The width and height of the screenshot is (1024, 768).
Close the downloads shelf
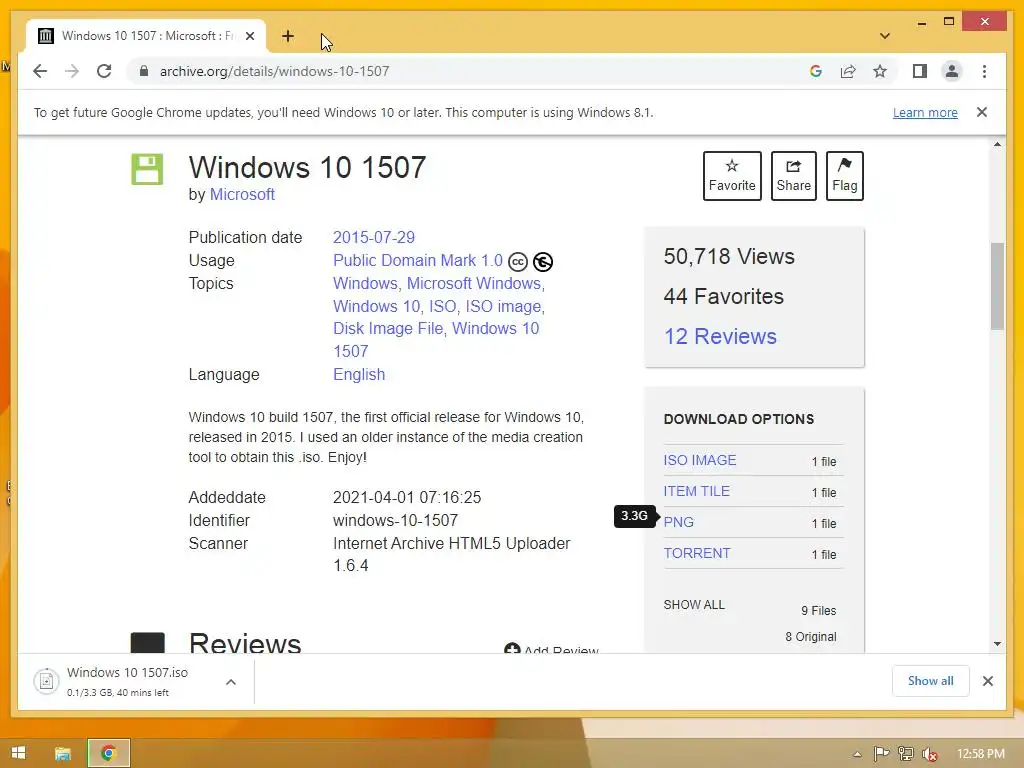pos(987,681)
